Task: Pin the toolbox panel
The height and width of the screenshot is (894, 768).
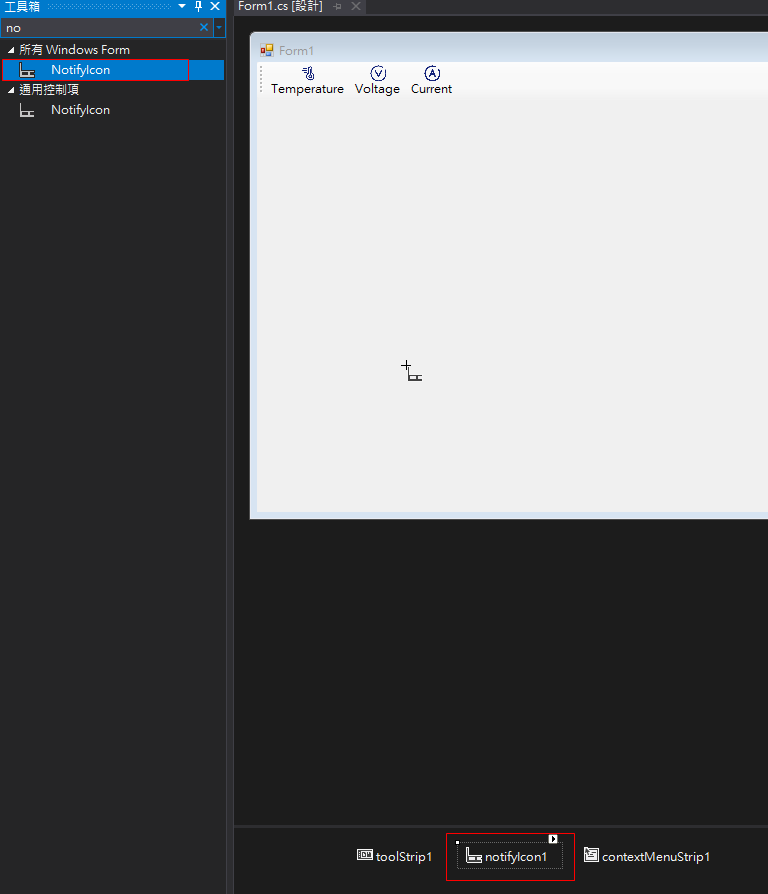Action: pyautogui.click(x=198, y=6)
